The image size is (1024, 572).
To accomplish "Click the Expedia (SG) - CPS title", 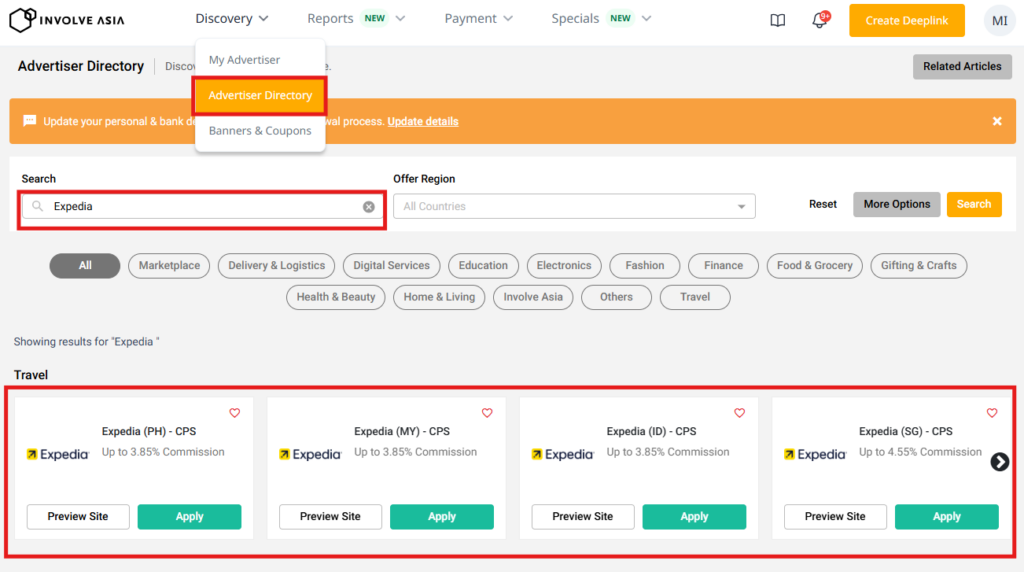I will coord(905,432).
